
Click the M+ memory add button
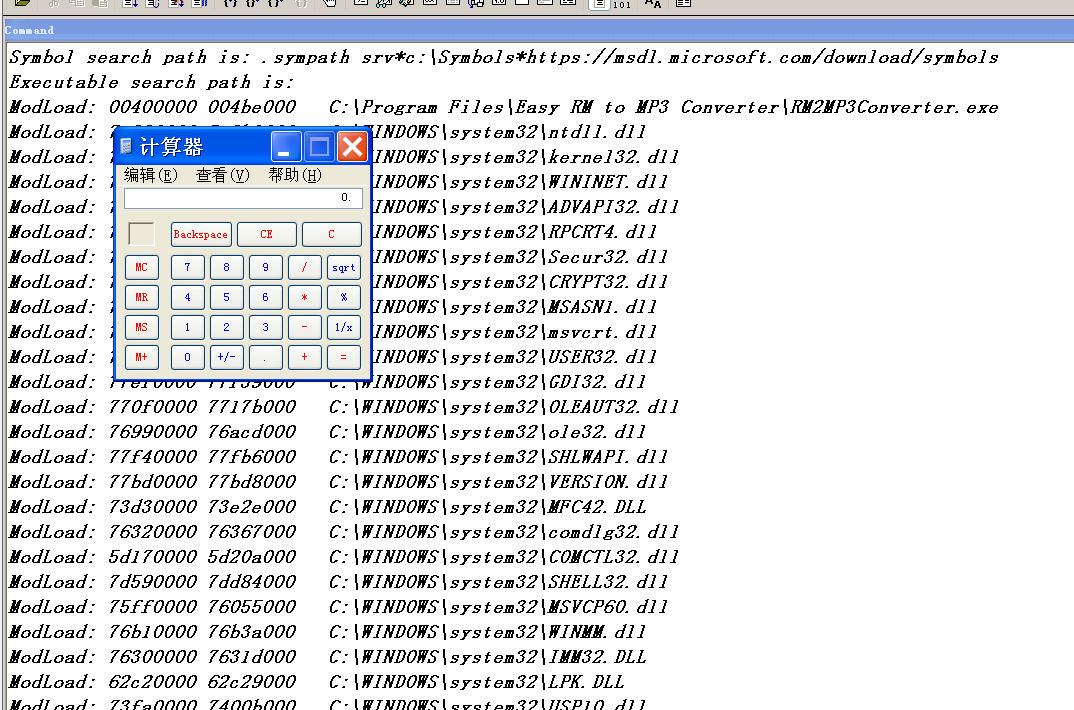pos(142,357)
